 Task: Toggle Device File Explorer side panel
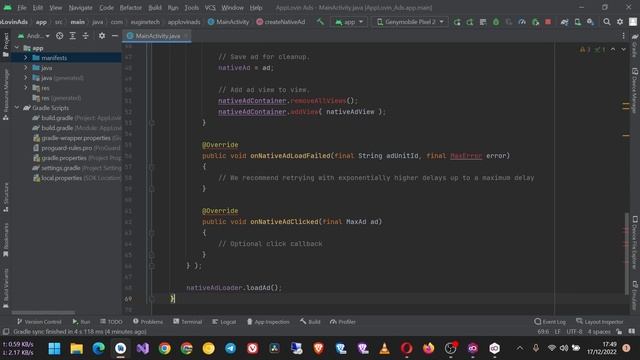click(x=635, y=242)
